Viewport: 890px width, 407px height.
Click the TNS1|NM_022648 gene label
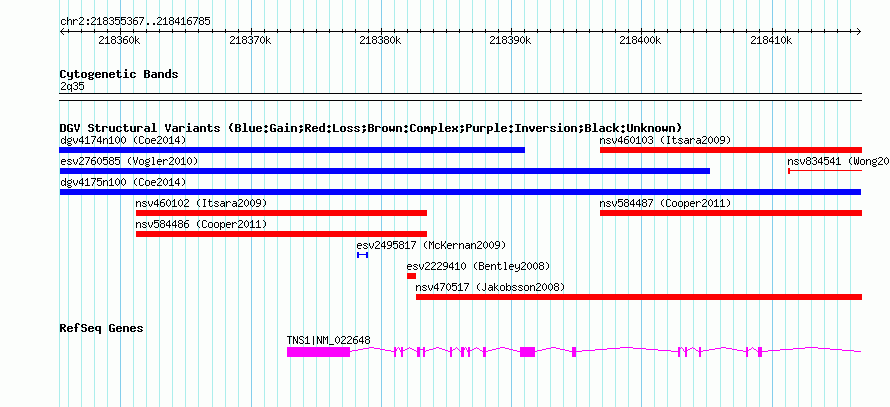329,341
